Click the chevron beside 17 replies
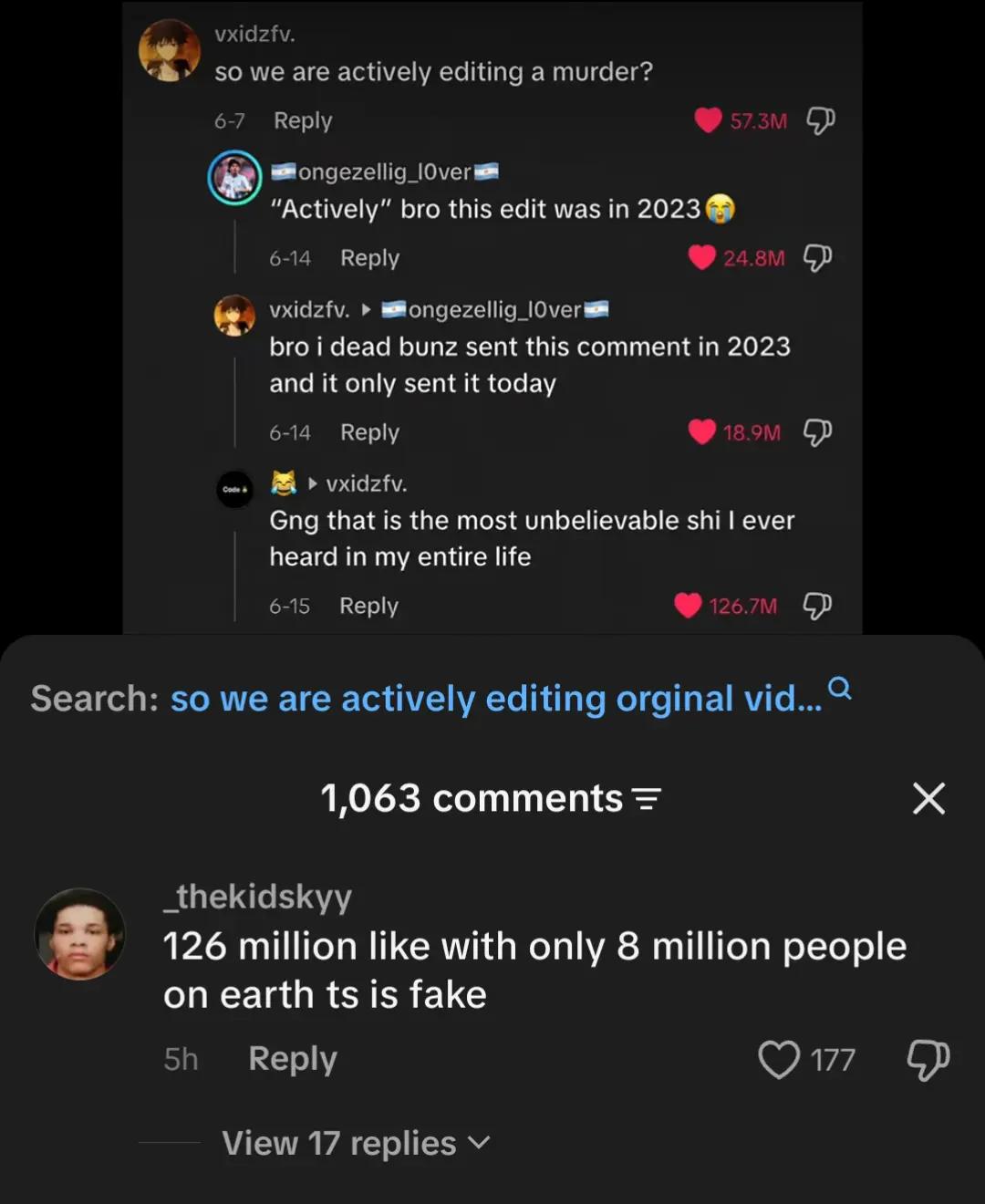This screenshot has width=985, height=1204. coord(479,1143)
